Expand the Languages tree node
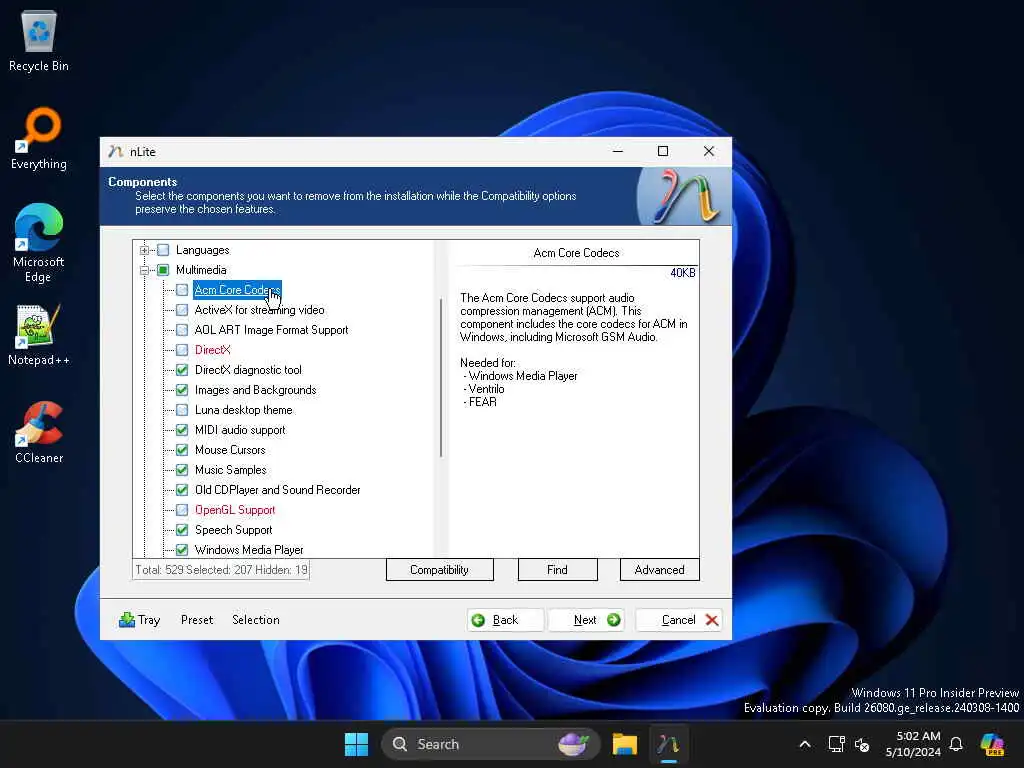Image resolution: width=1024 pixels, height=768 pixels. click(144, 250)
